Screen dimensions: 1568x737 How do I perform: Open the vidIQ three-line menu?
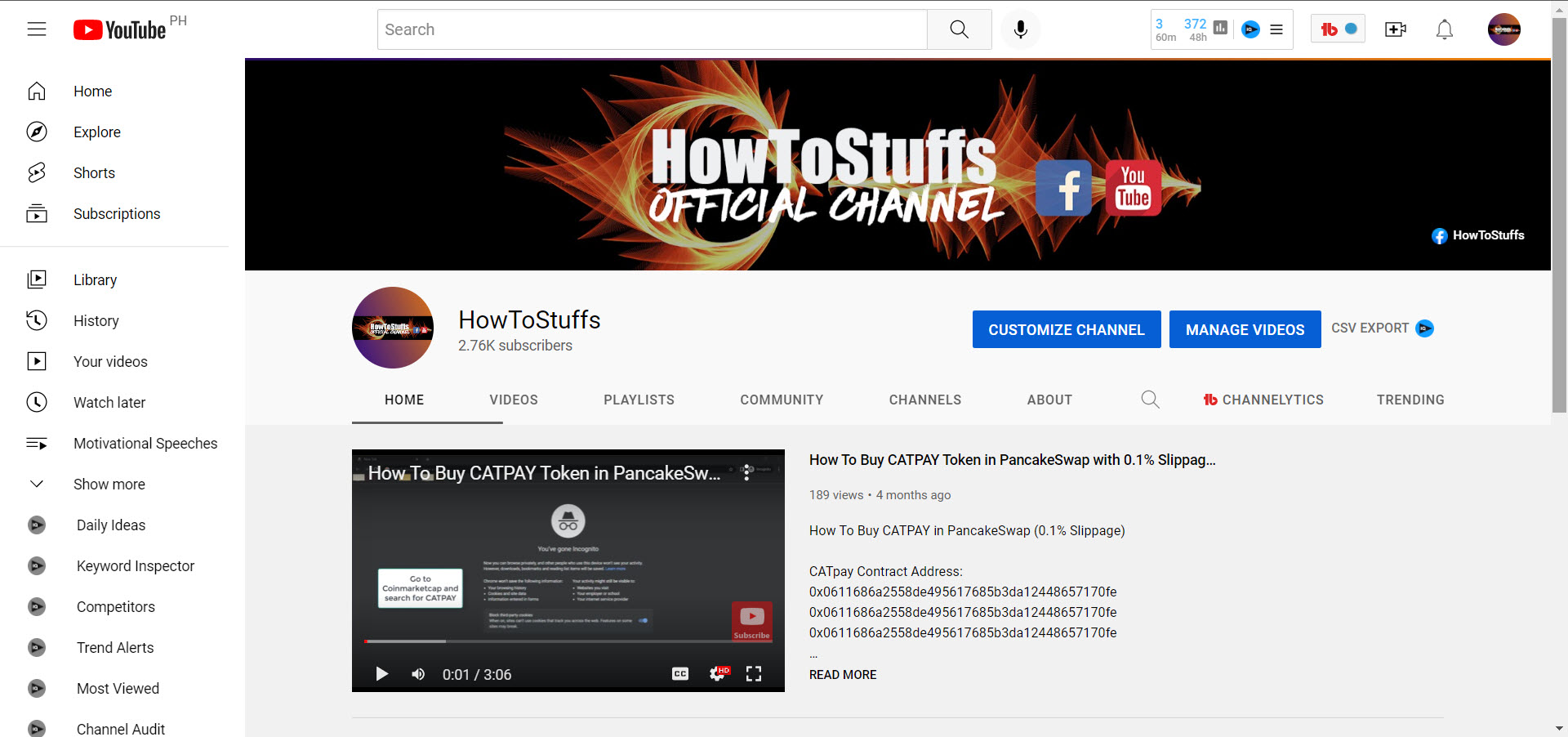(x=1276, y=29)
